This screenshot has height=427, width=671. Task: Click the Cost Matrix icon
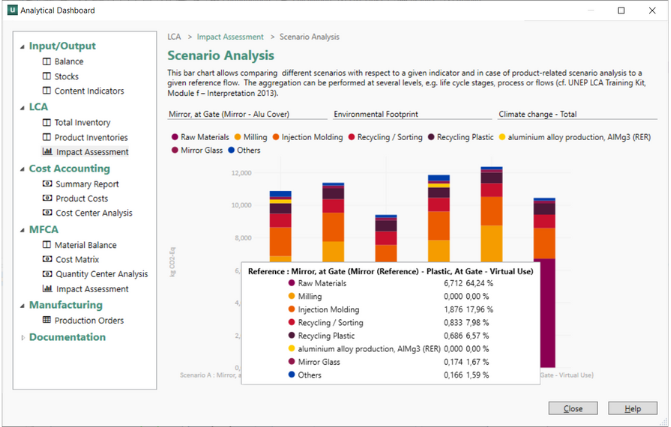pos(47,259)
